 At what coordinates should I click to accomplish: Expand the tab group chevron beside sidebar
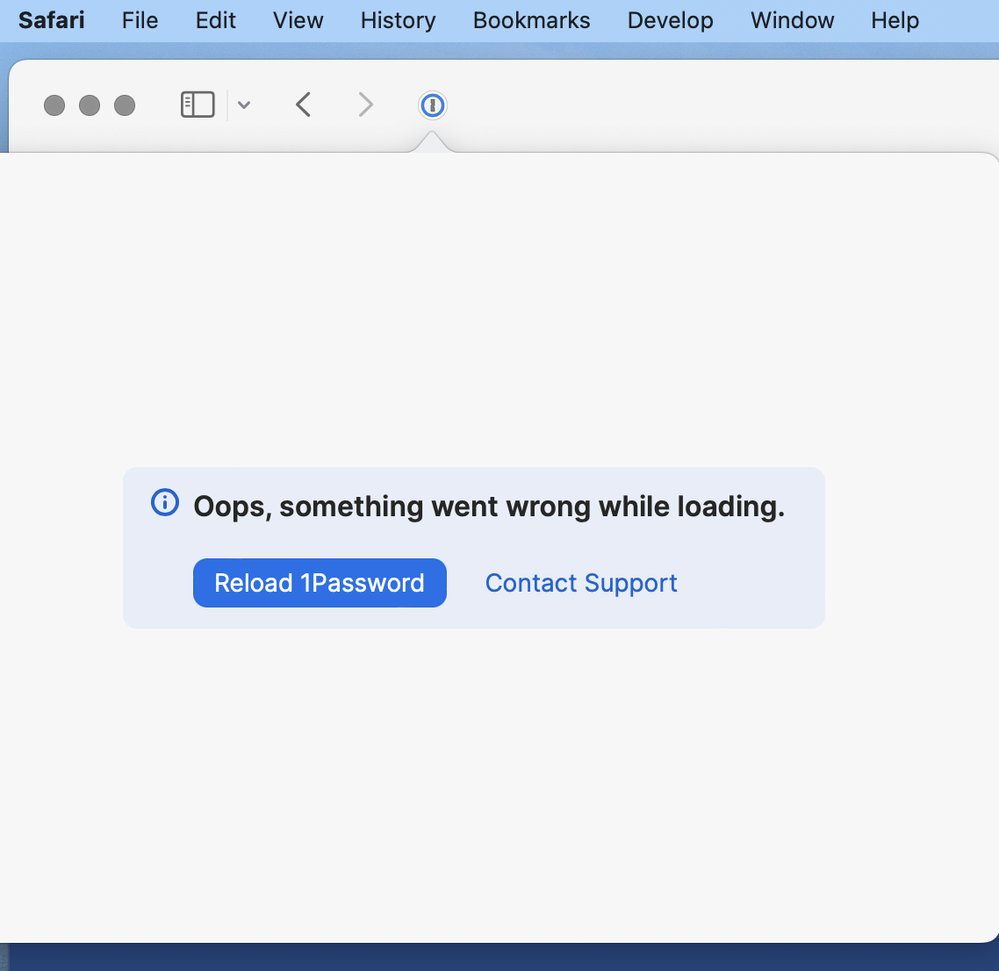coord(244,106)
